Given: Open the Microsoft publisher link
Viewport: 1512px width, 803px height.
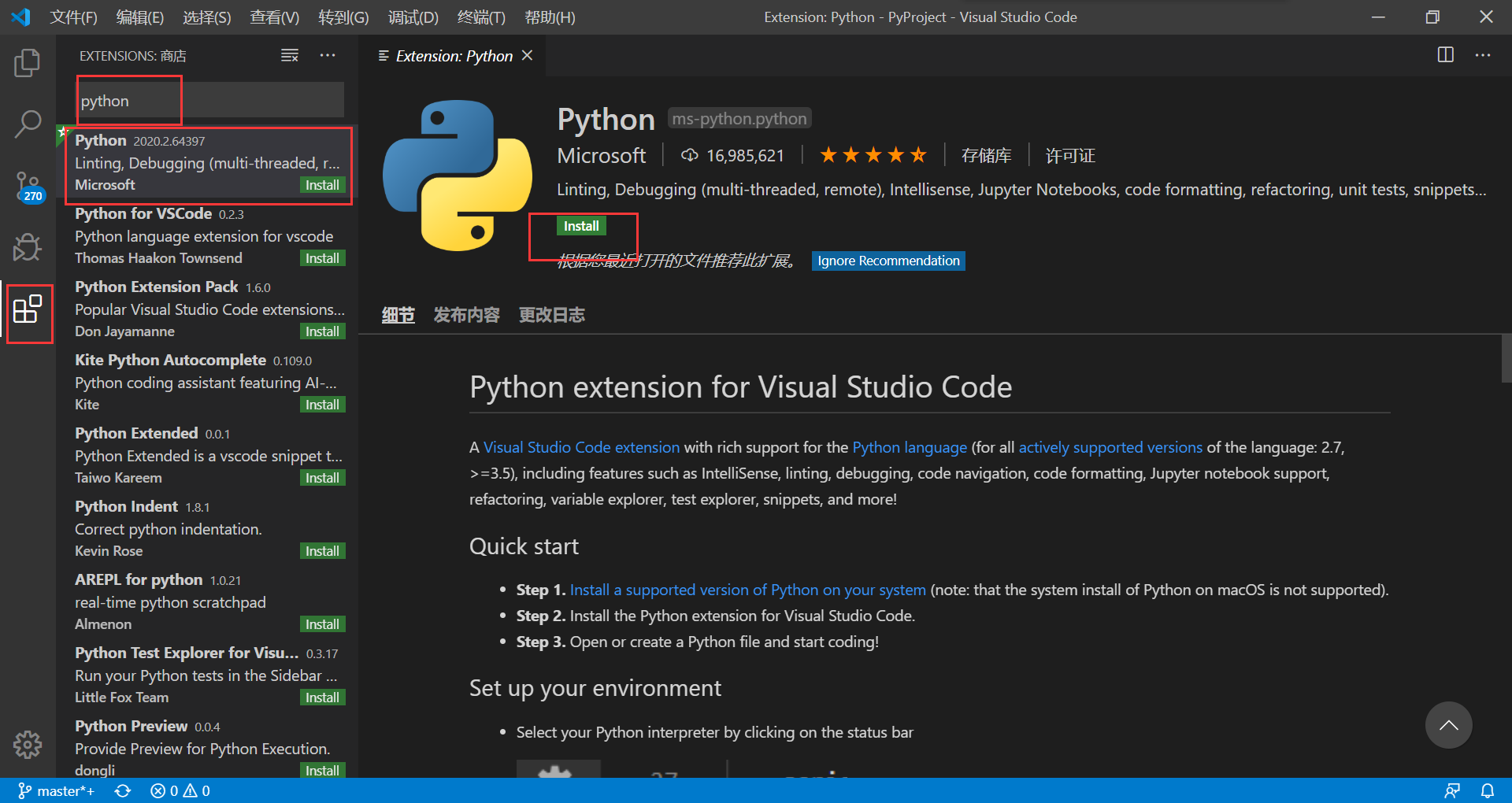Looking at the screenshot, I should [602, 155].
